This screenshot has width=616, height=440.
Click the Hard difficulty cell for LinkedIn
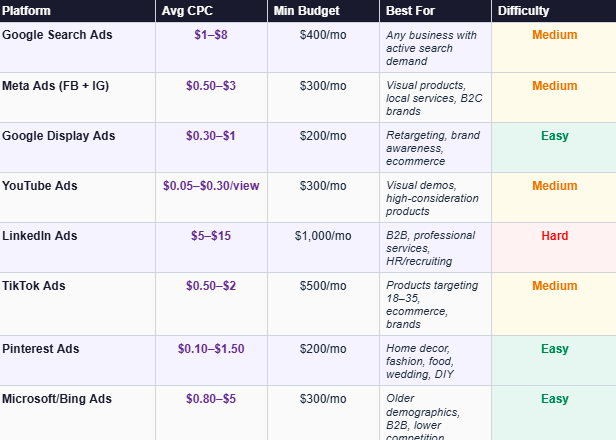[x=554, y=235]
